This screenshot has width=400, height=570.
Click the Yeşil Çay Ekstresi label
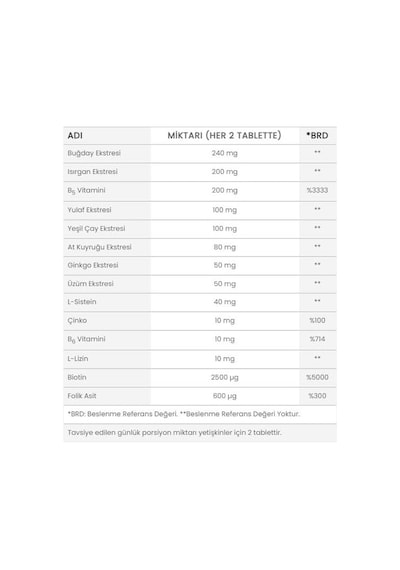pos(96,229)
